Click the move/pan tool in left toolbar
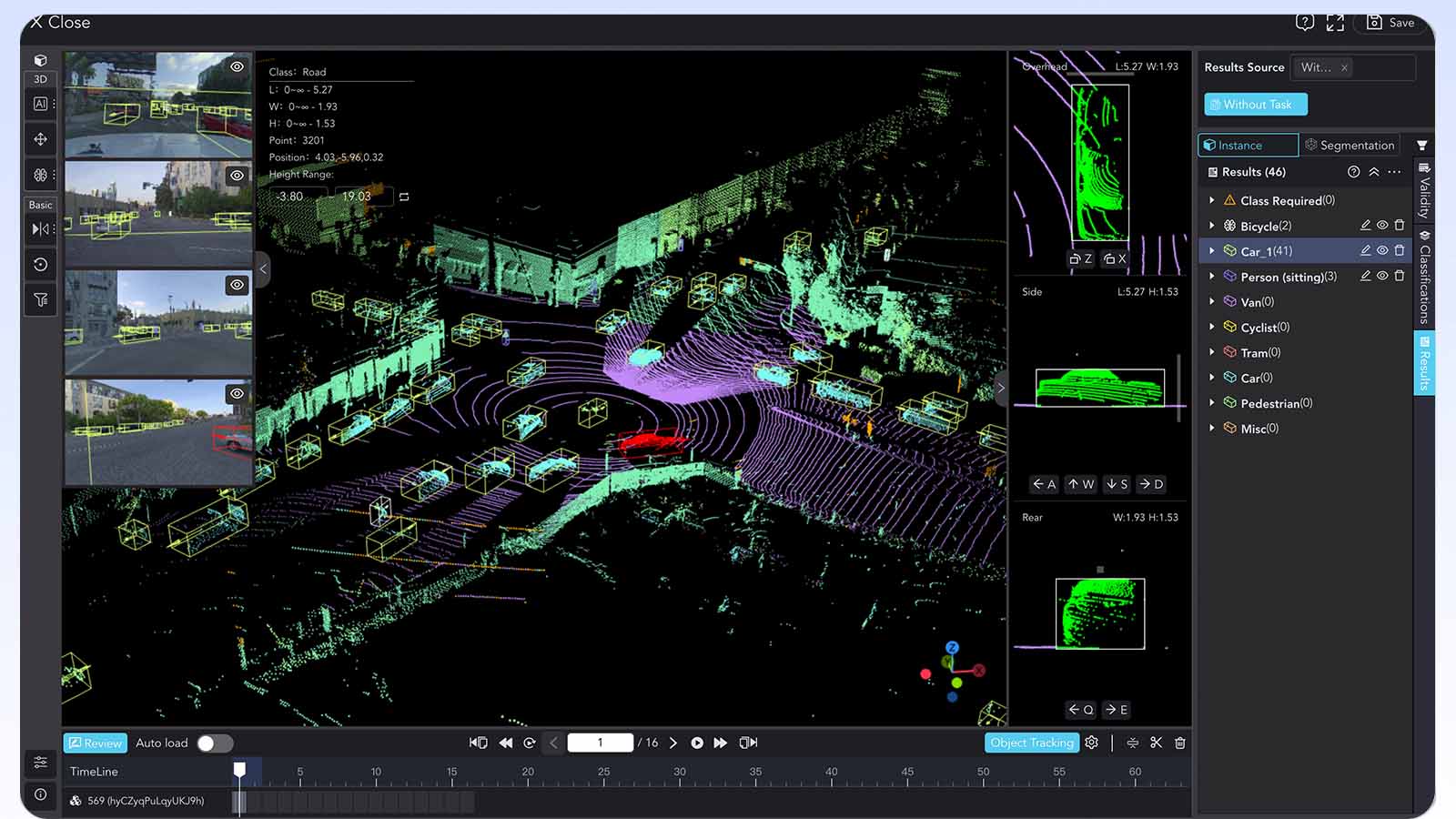Screen dimensions: 1456x819 point(41,139)
